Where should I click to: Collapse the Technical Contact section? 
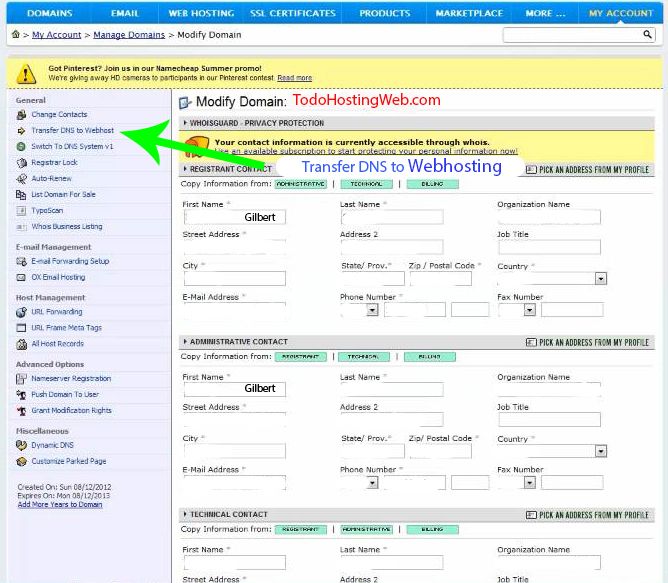185,514
